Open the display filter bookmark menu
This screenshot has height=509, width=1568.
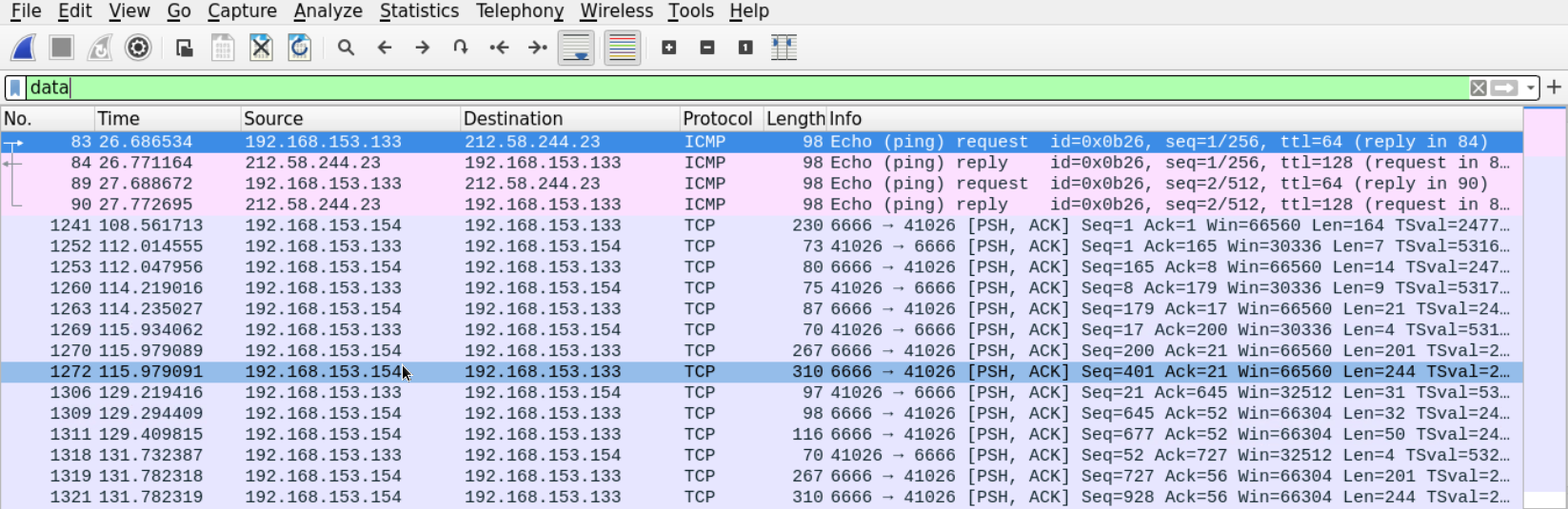point(15,88)
